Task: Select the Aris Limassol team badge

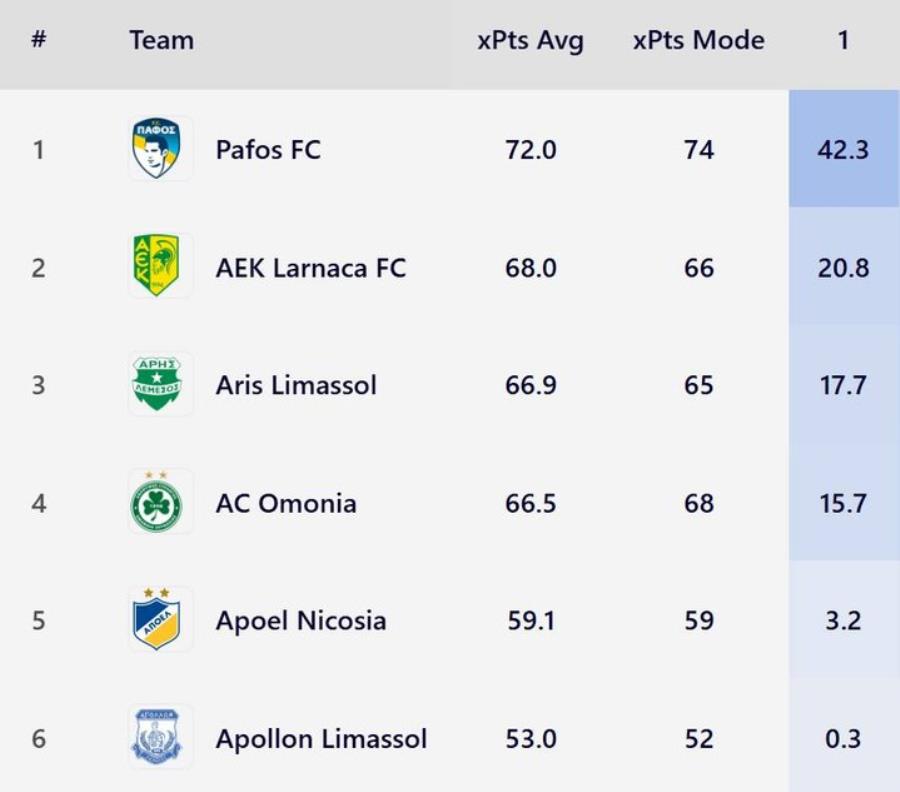Action: tap(160, 384)
